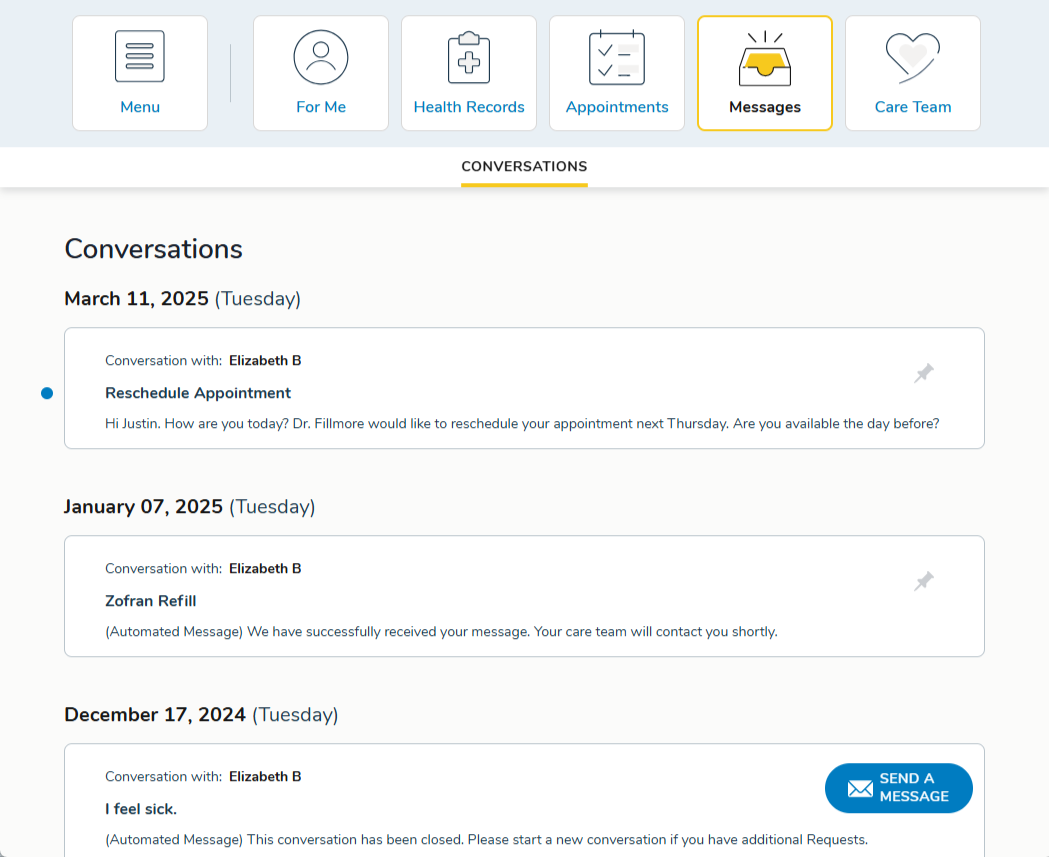The width and height of the screenshot is (1049, 857).
Task: Open the Menu hamburger icon
Action: click(140, 57)
